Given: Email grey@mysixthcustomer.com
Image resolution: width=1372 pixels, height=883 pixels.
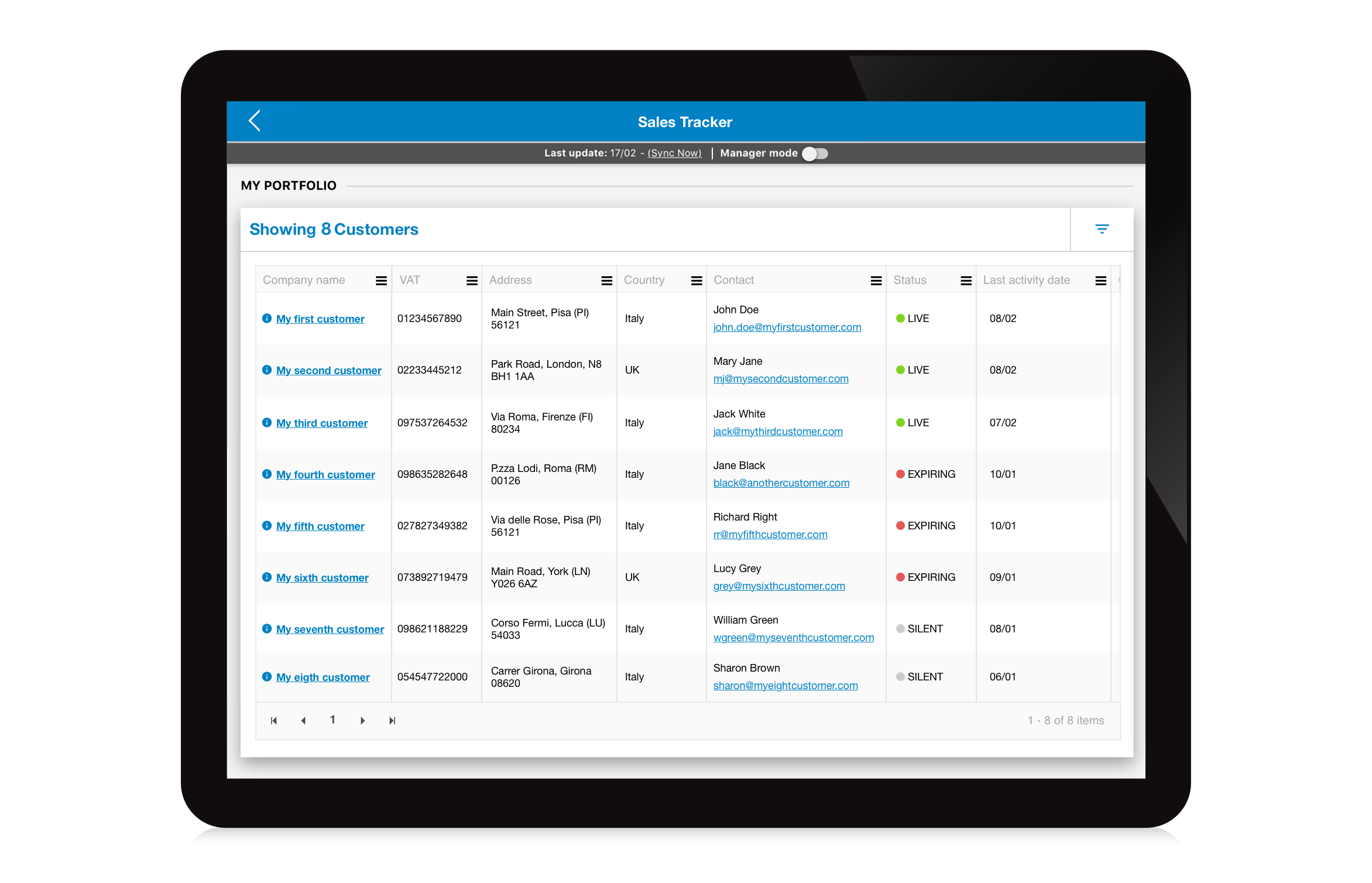Looking at the screenshot, I should pos(779,586).
